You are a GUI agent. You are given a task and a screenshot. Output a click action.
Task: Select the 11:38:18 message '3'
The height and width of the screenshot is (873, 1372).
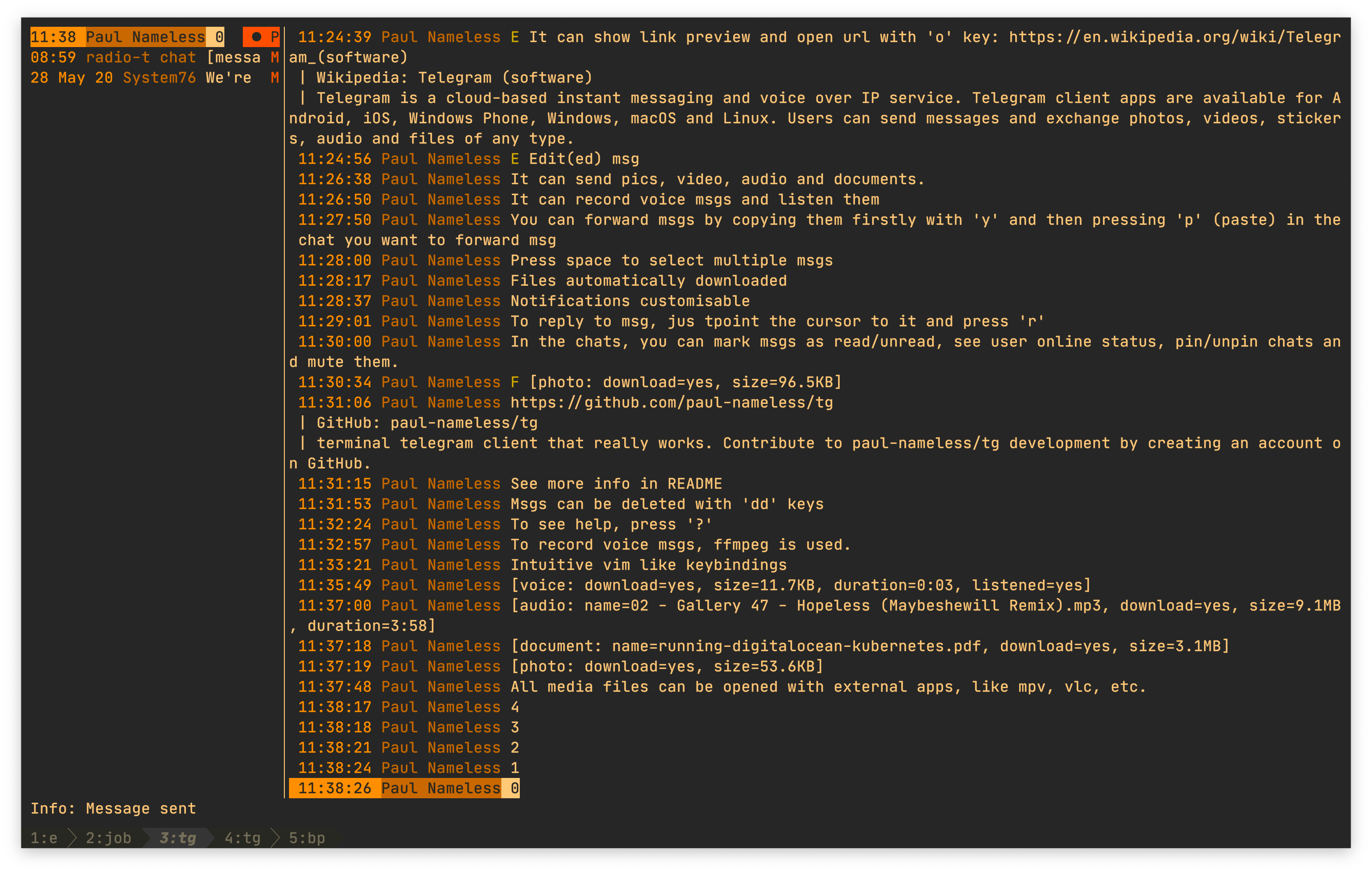(x=409, y=727)
